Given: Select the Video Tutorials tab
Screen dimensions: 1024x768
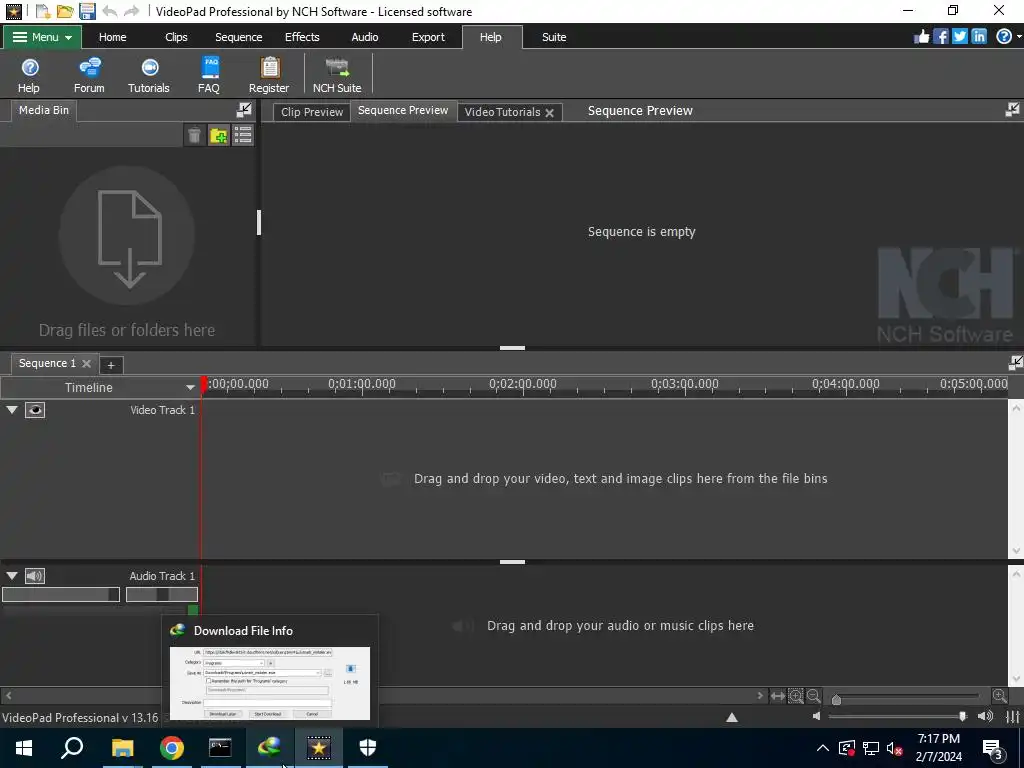Looking at the screenshot, I should click(x=502, y=112).
